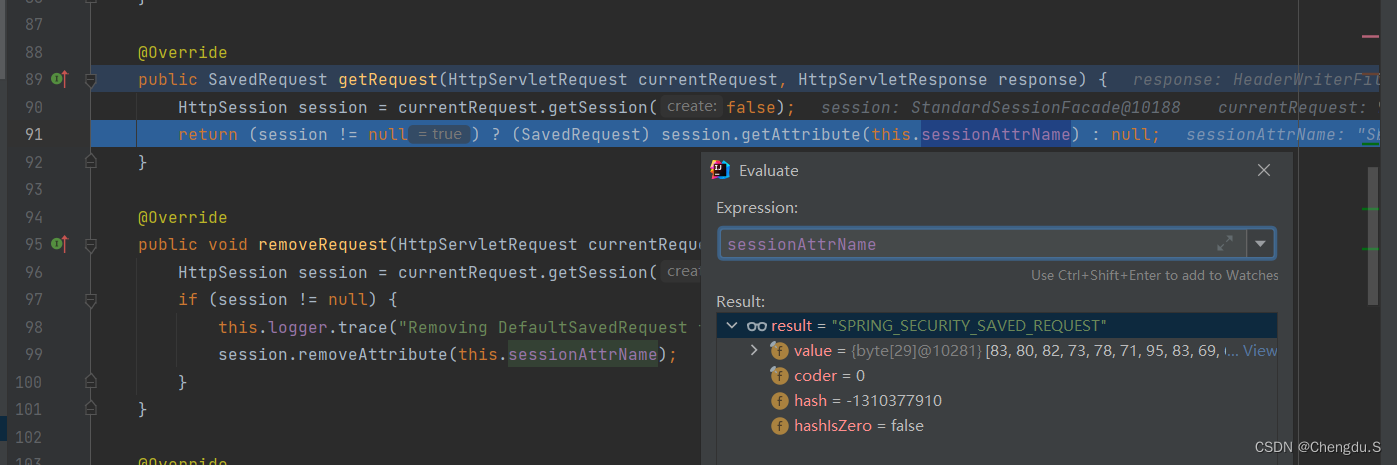Click the "create:" parameter hint on line 90
This screenshot has height=465, width=1397.
pos(692,107)
